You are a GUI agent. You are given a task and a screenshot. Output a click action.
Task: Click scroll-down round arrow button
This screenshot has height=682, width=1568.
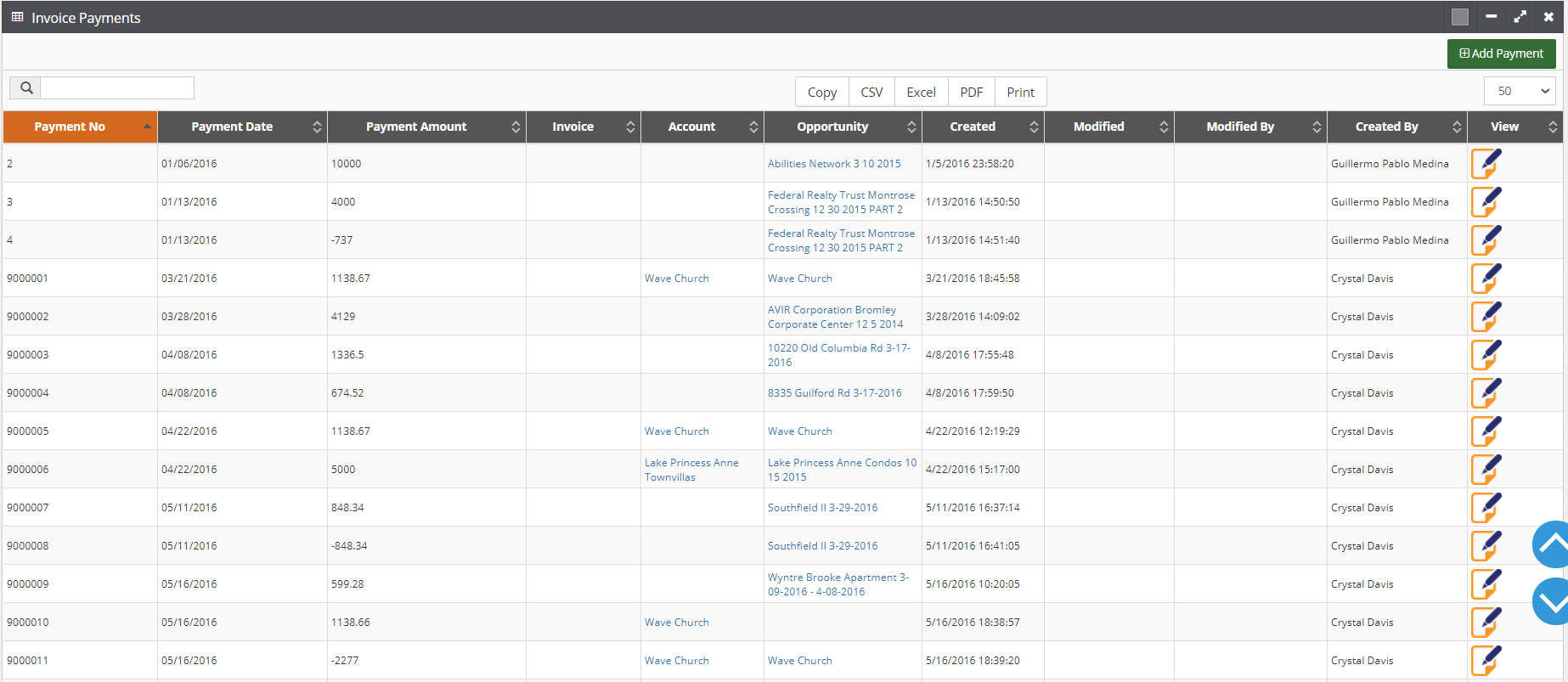pos(1552,601)
